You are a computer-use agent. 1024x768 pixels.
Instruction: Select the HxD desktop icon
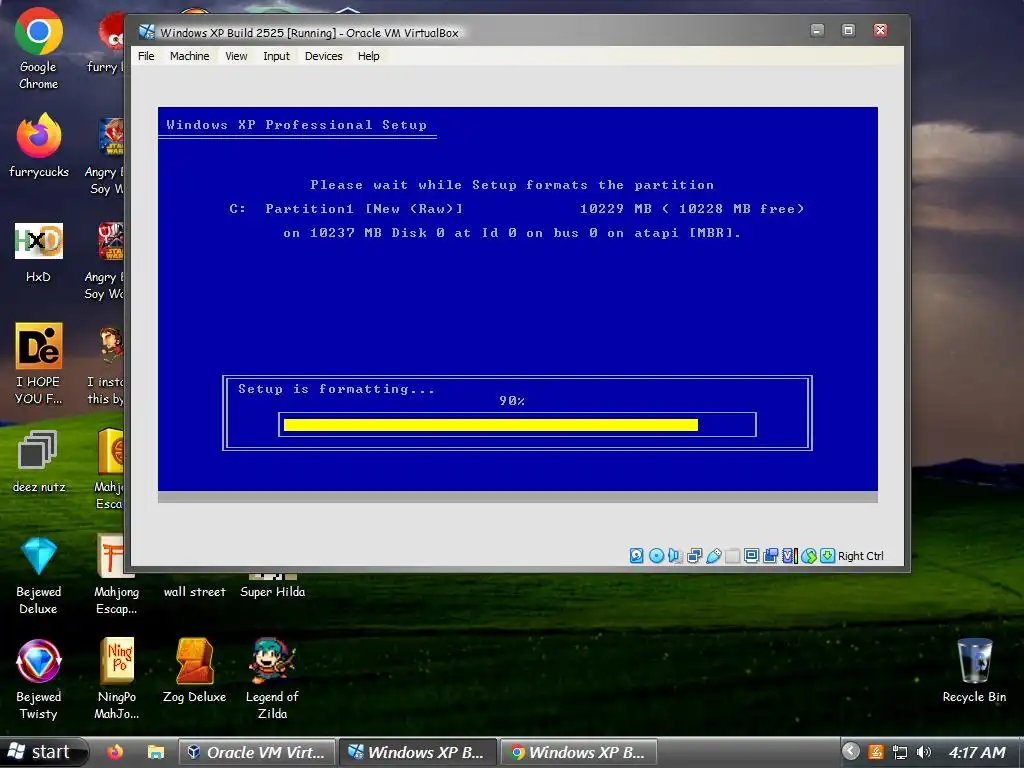39,252
